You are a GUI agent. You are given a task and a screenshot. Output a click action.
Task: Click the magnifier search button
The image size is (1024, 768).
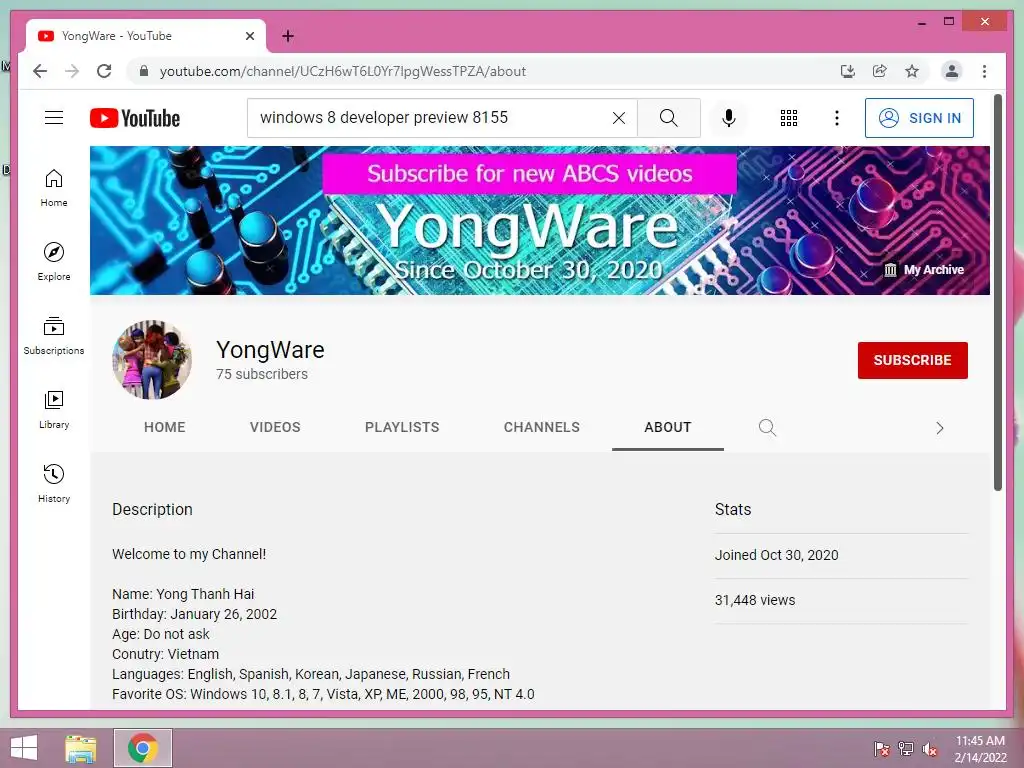[x=669, y=118]
